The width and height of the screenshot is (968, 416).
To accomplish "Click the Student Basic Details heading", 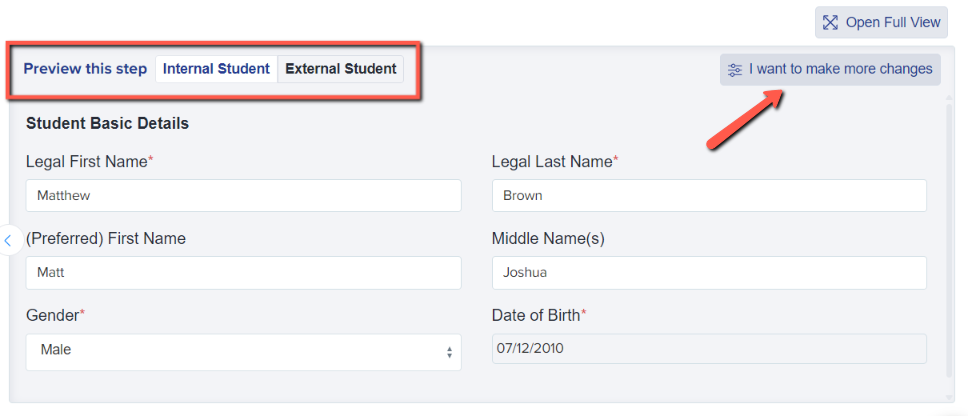I will (107, 124).
